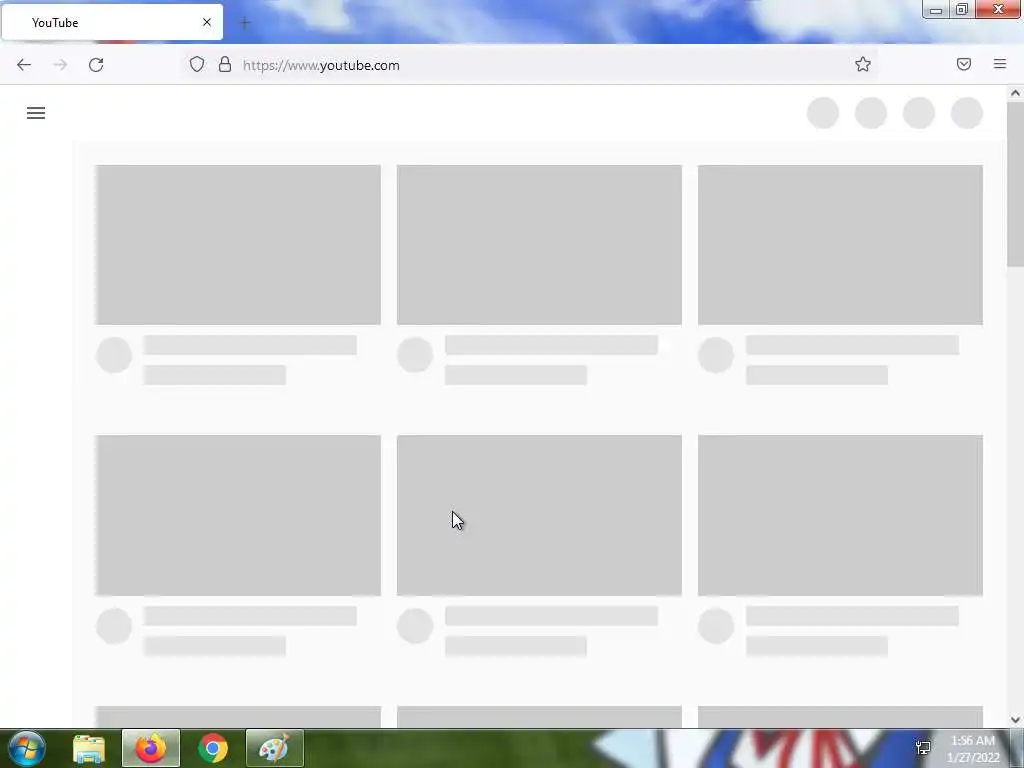The height and width of the screenshot is (768, 1024).
Task: Save page to Pocket
Action: pos(964,64)
